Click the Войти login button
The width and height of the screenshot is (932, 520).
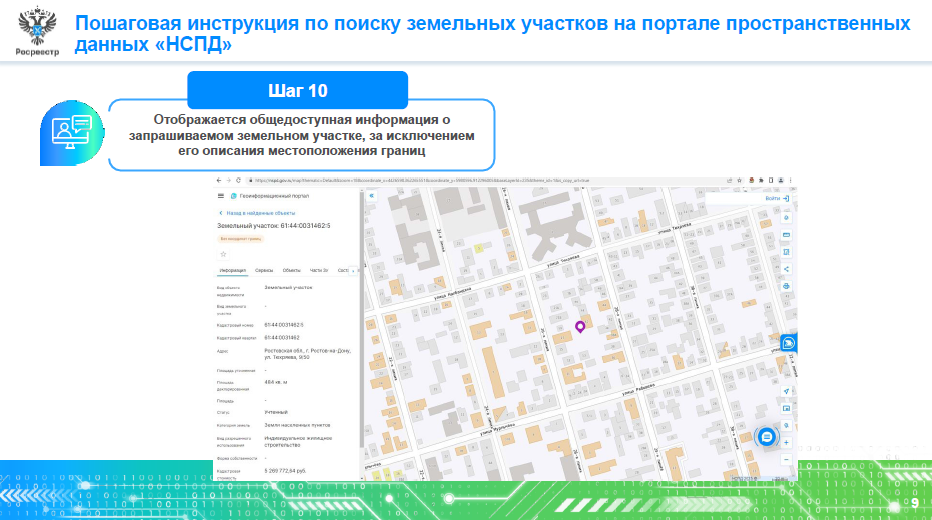click(777, 198)
